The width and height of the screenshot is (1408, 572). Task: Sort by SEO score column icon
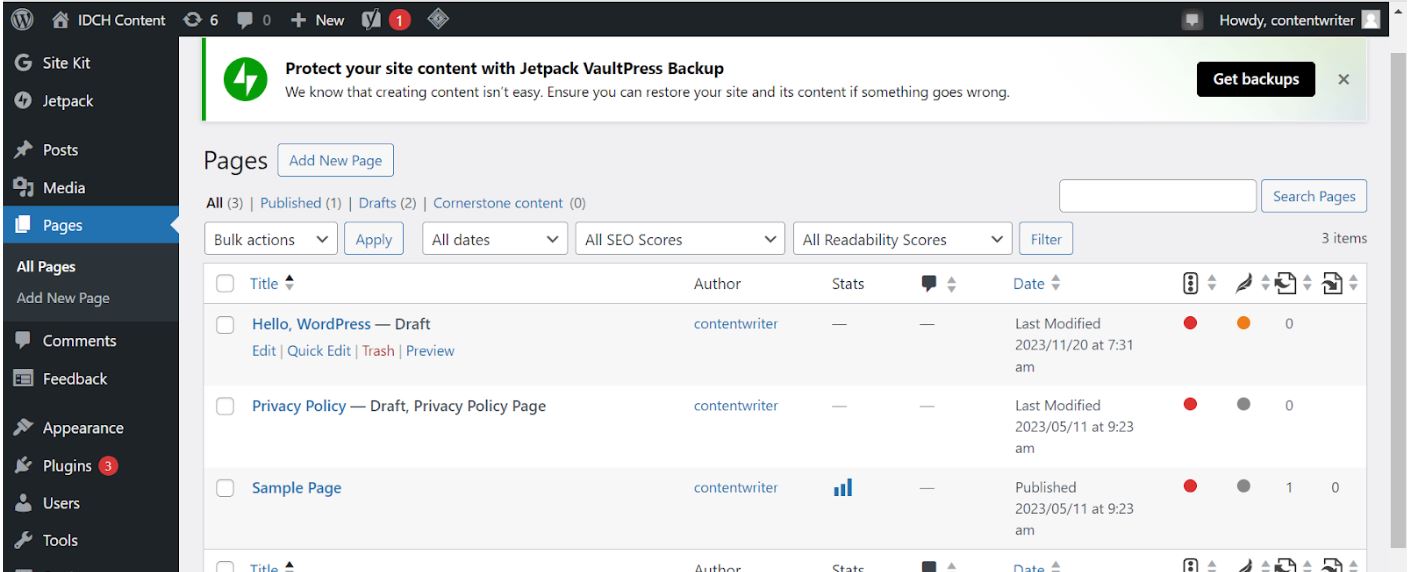tap(1190, 284)
